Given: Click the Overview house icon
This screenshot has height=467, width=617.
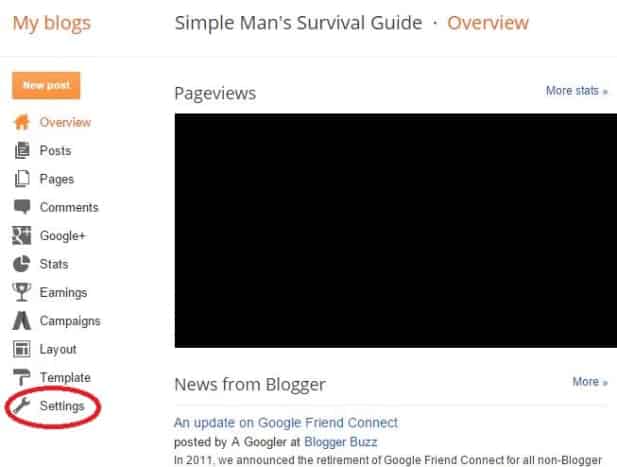Looking at the screenshot, I should [22, 122].
